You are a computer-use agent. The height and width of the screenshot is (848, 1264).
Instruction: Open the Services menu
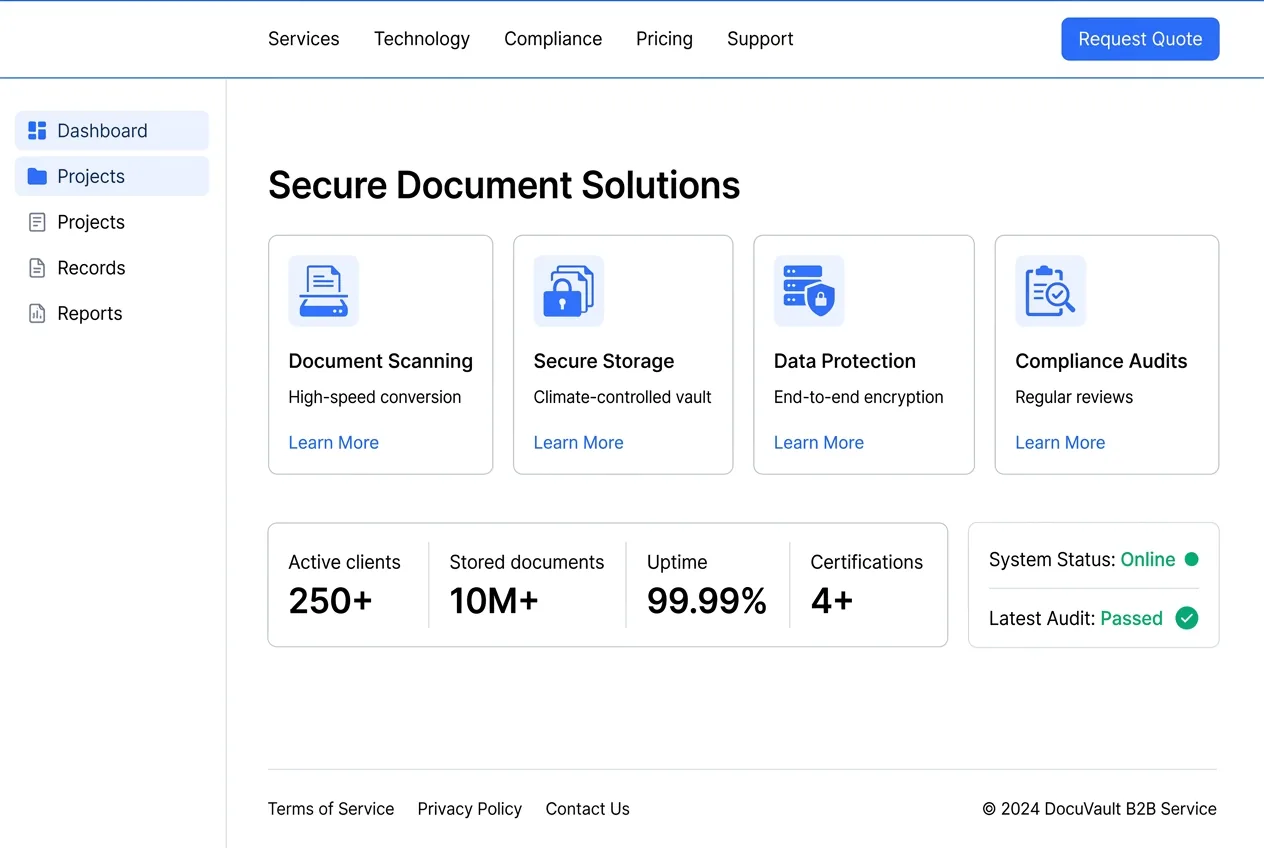(303, 39)
